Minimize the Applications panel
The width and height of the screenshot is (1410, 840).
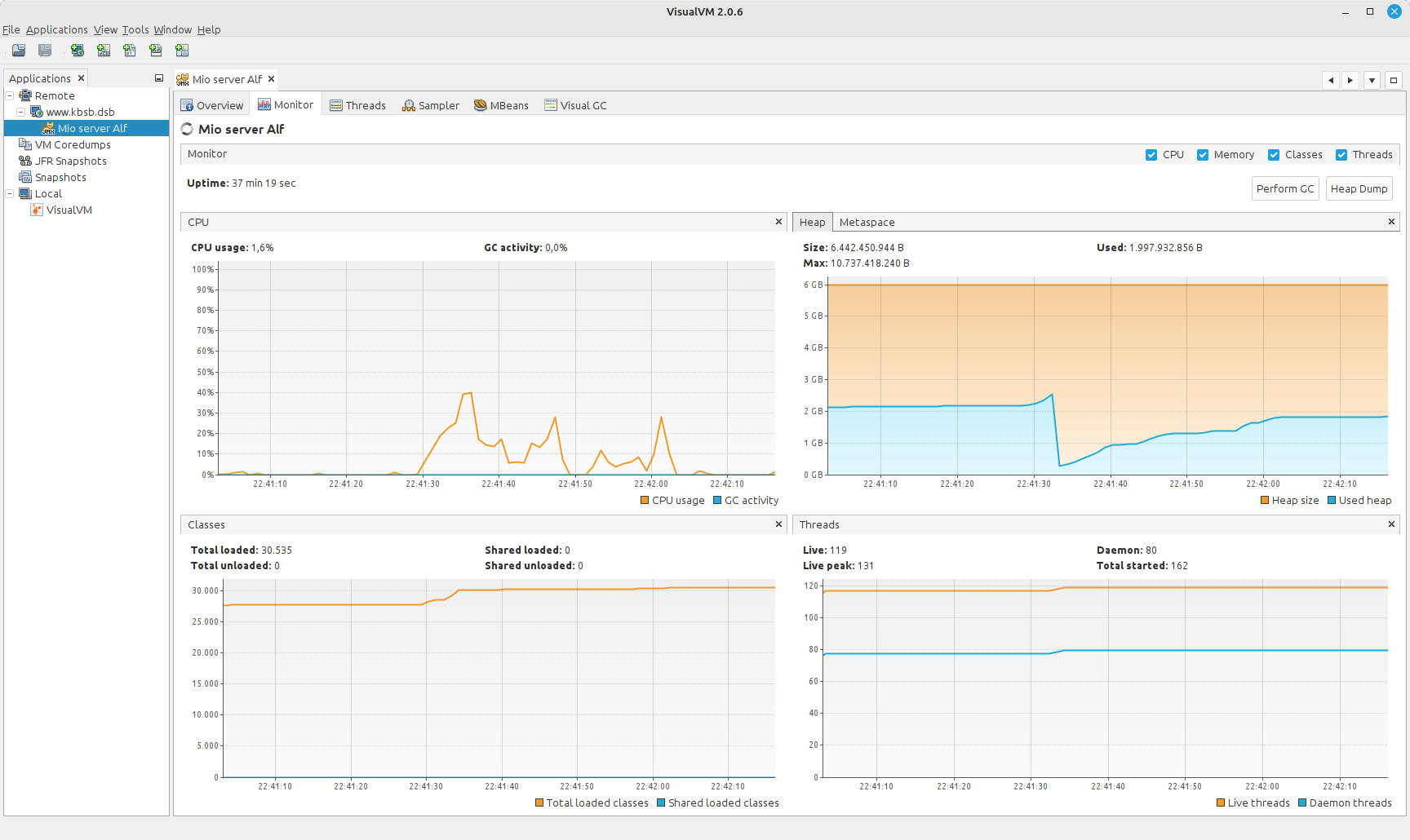point(159,78)
